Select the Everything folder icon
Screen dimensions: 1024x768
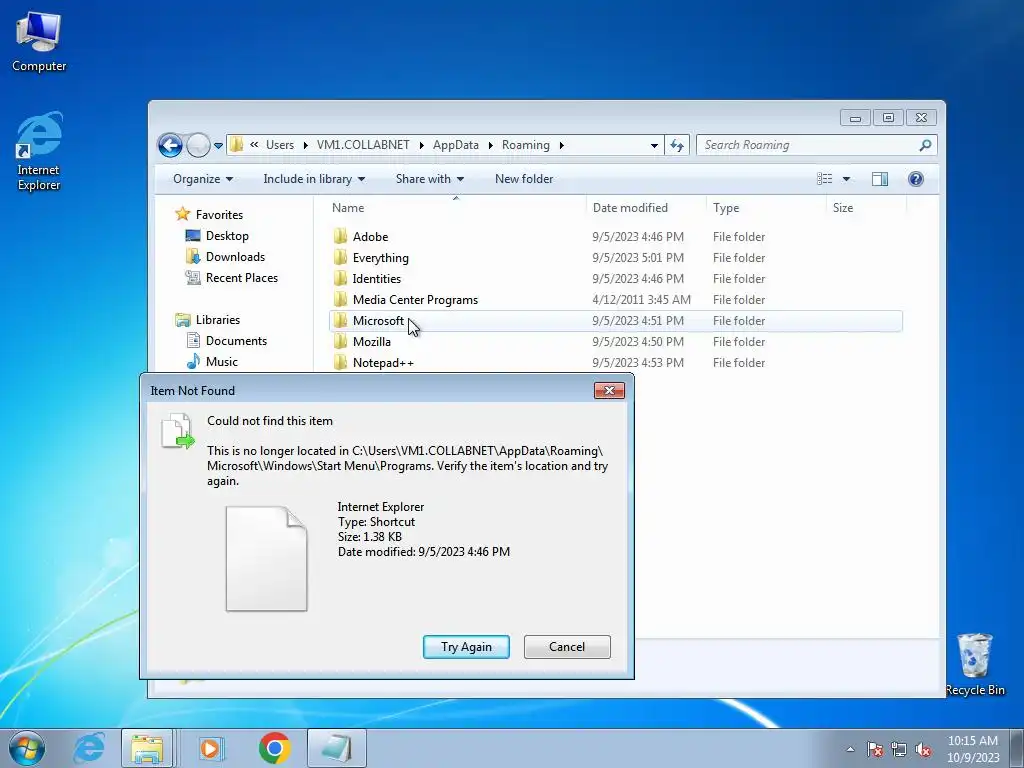(x=340, y=257)
